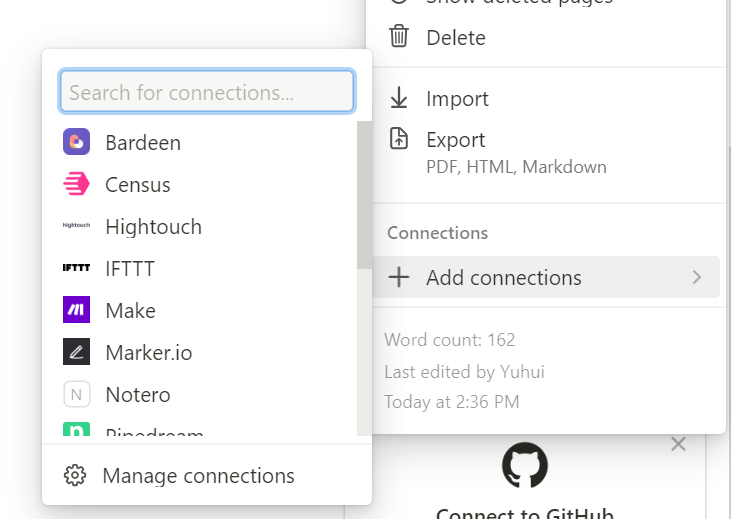Click the GitHub octocat logo
The width and height of the screenshot is (731, 519).
tap(524, 466)
